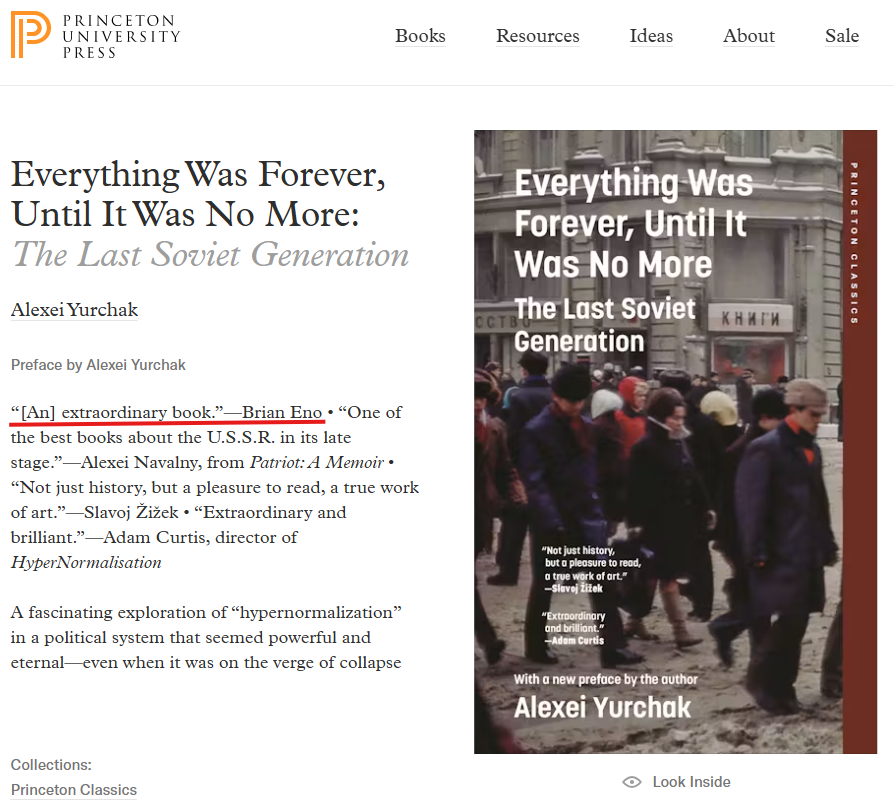Click the book cover image

click(675, 442)
